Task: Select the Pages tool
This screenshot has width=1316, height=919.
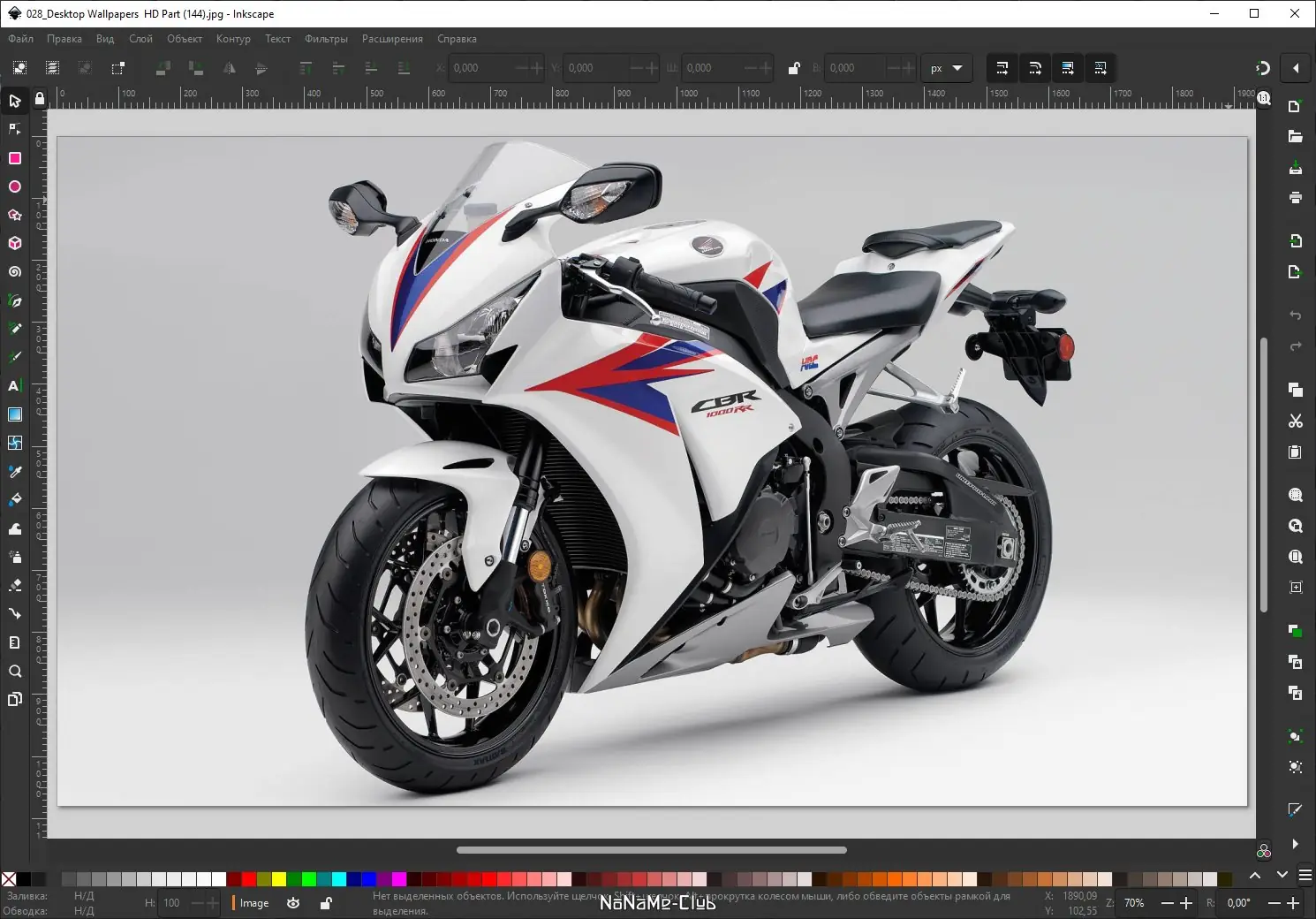Action: coord(15,699)
